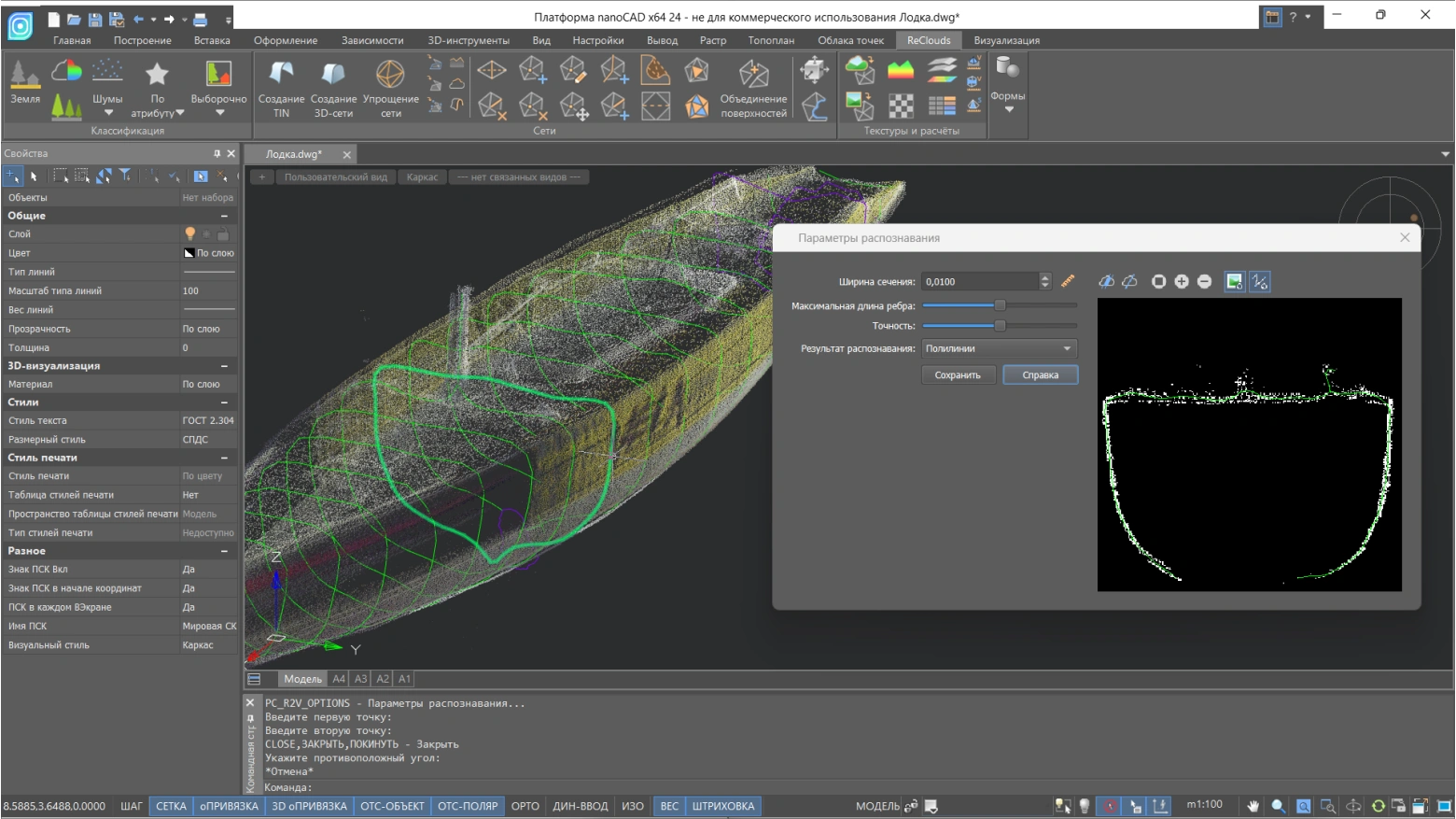
Task: Toggle the СЕТКА grid mode
Action: (171, 806)
